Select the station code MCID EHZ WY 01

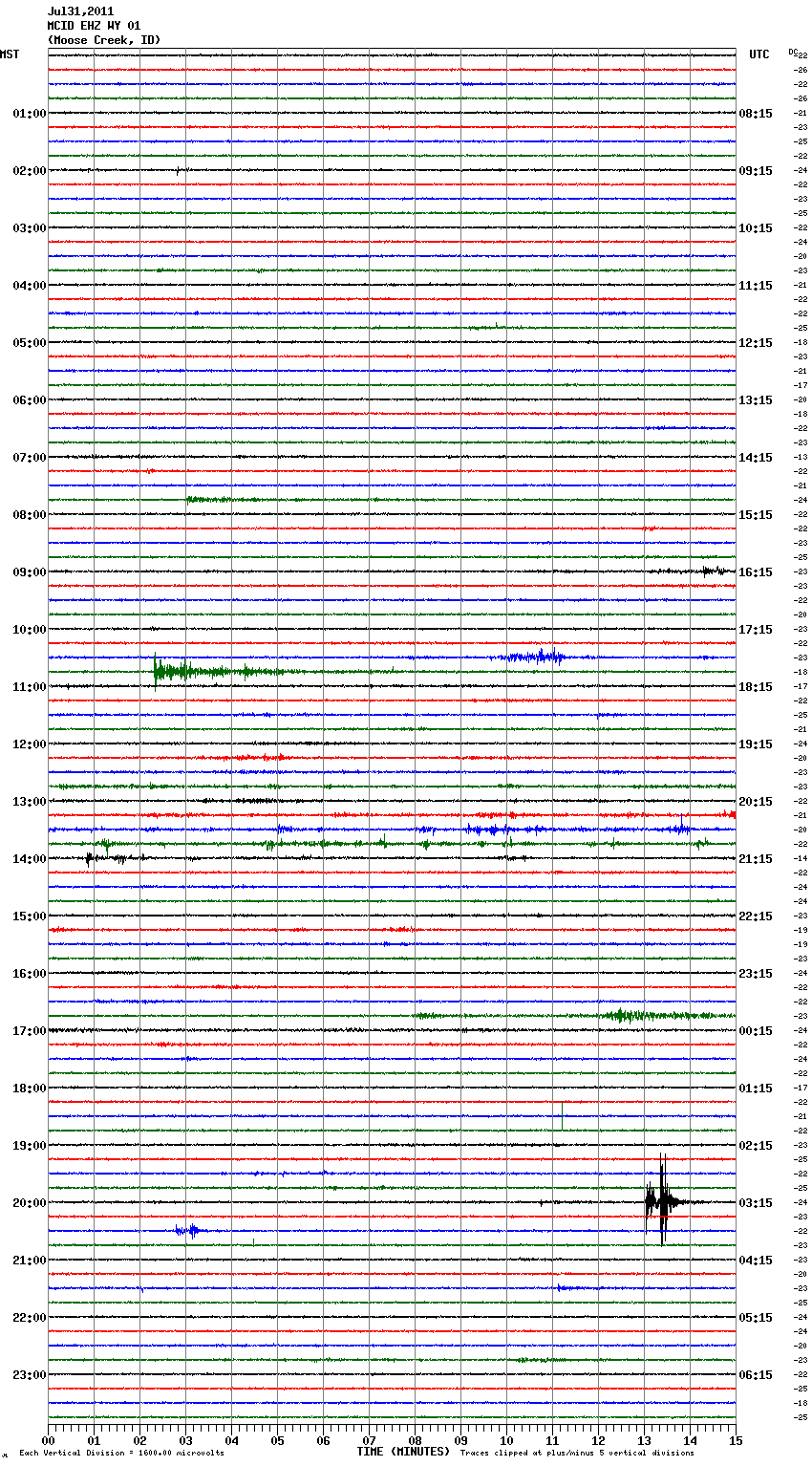click(94, 26)
